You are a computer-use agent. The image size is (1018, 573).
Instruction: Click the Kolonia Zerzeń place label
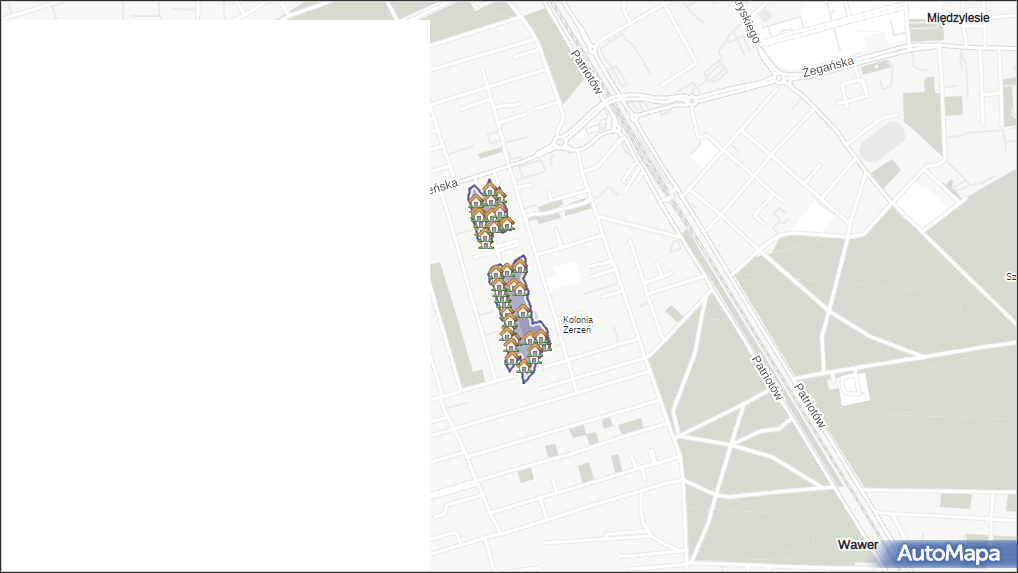(x=577, y=324)
